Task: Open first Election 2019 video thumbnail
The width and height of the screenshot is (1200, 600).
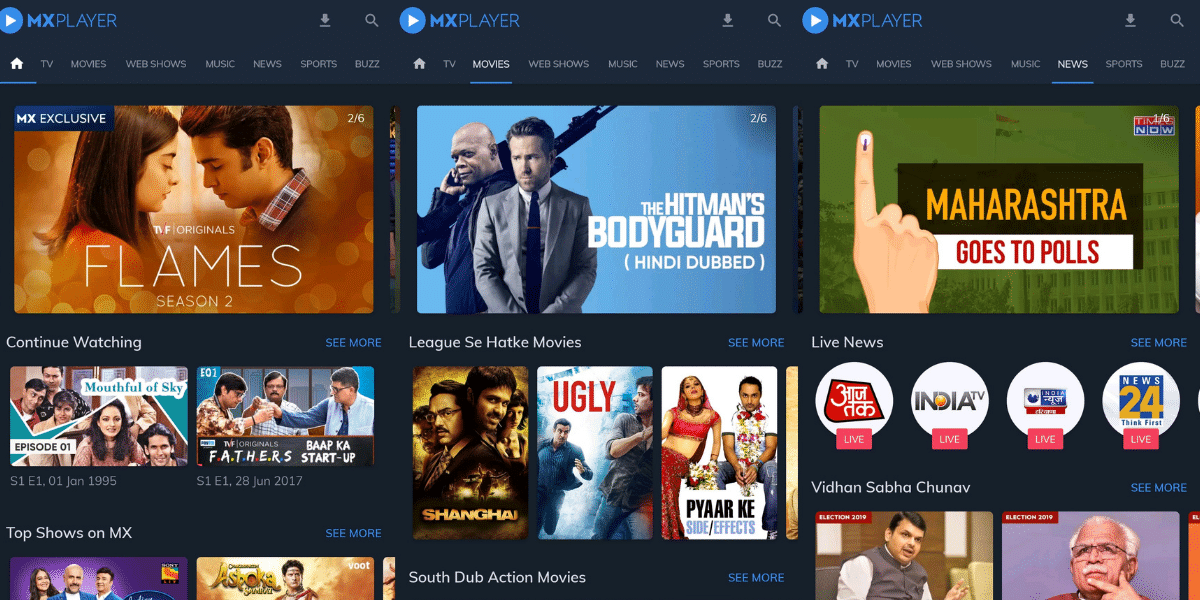Action: [905, 556]
